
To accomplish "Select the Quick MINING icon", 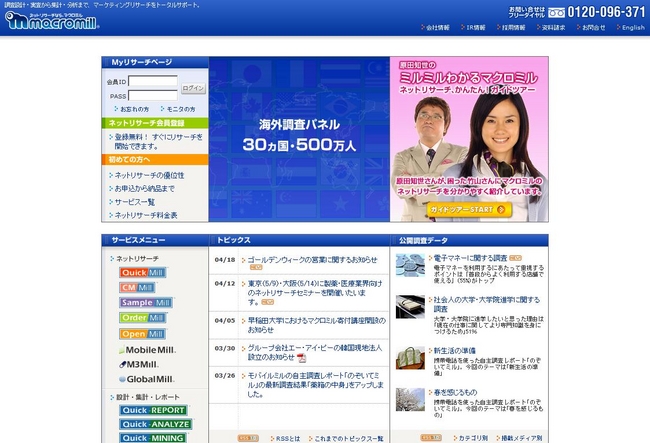I will point(153,438).
